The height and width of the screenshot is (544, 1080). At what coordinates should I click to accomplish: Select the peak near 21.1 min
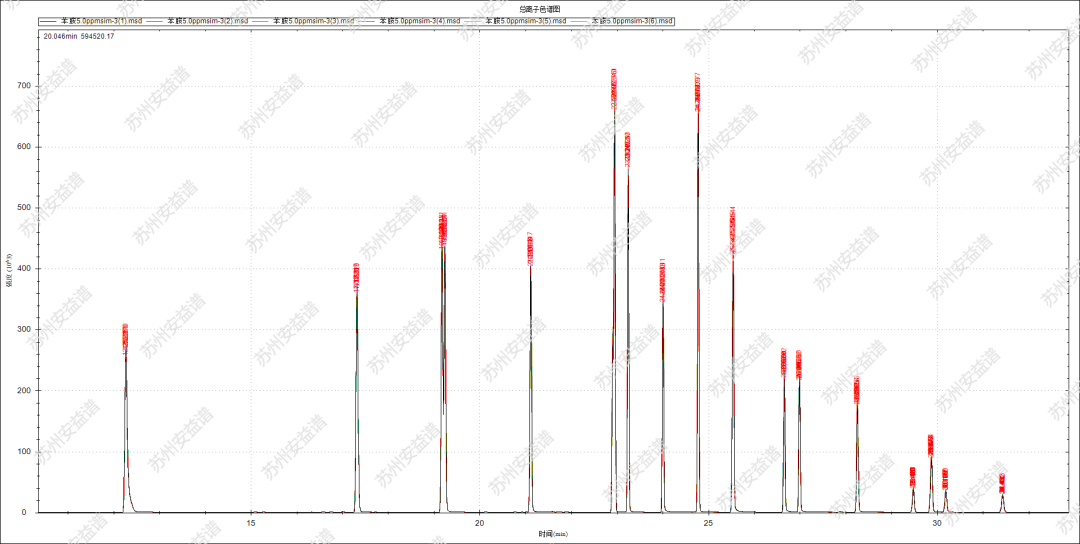pyautogui.click(x=530, y=249)
